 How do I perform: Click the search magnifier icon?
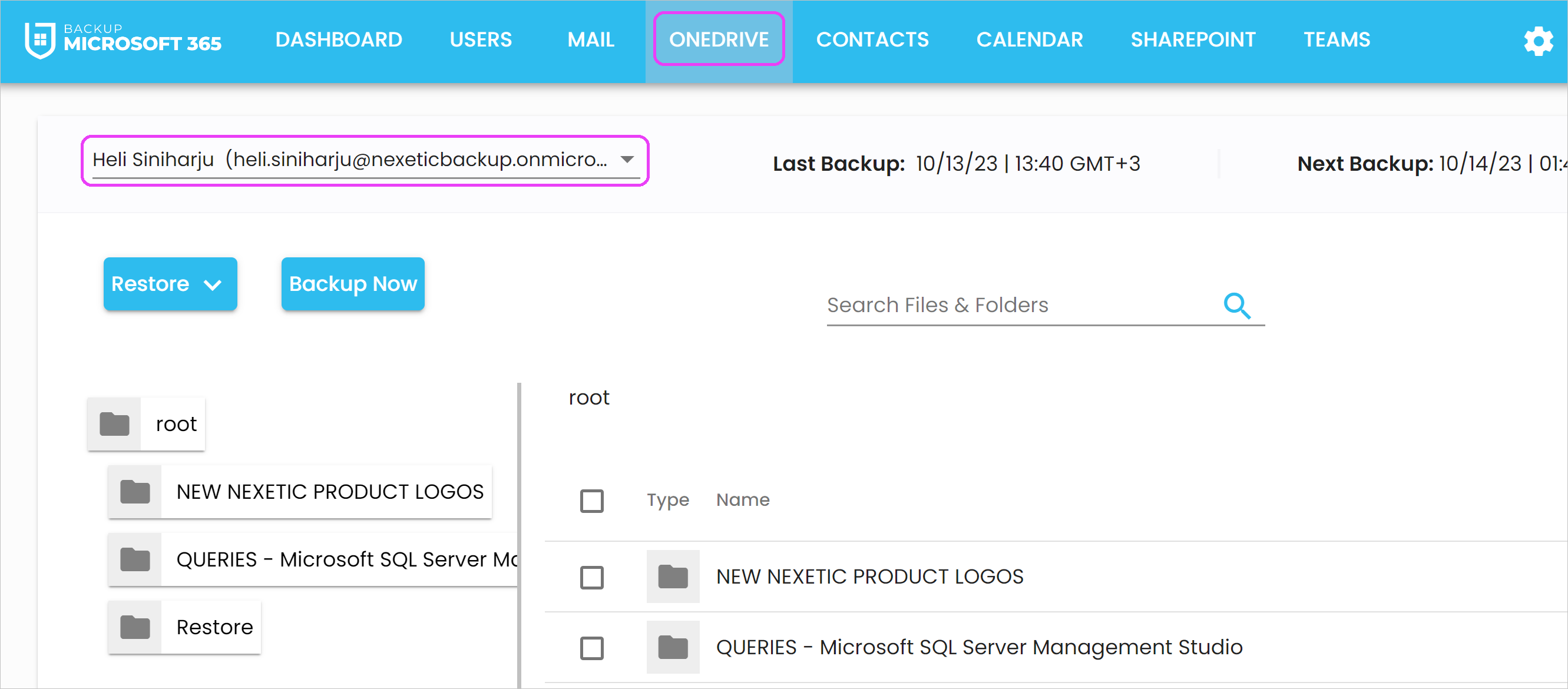click(1237, 305)
